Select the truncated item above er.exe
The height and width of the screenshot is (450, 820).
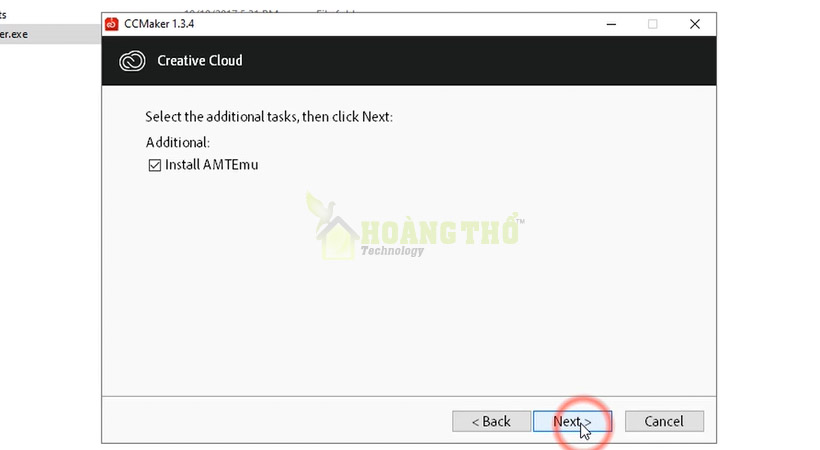3,15
